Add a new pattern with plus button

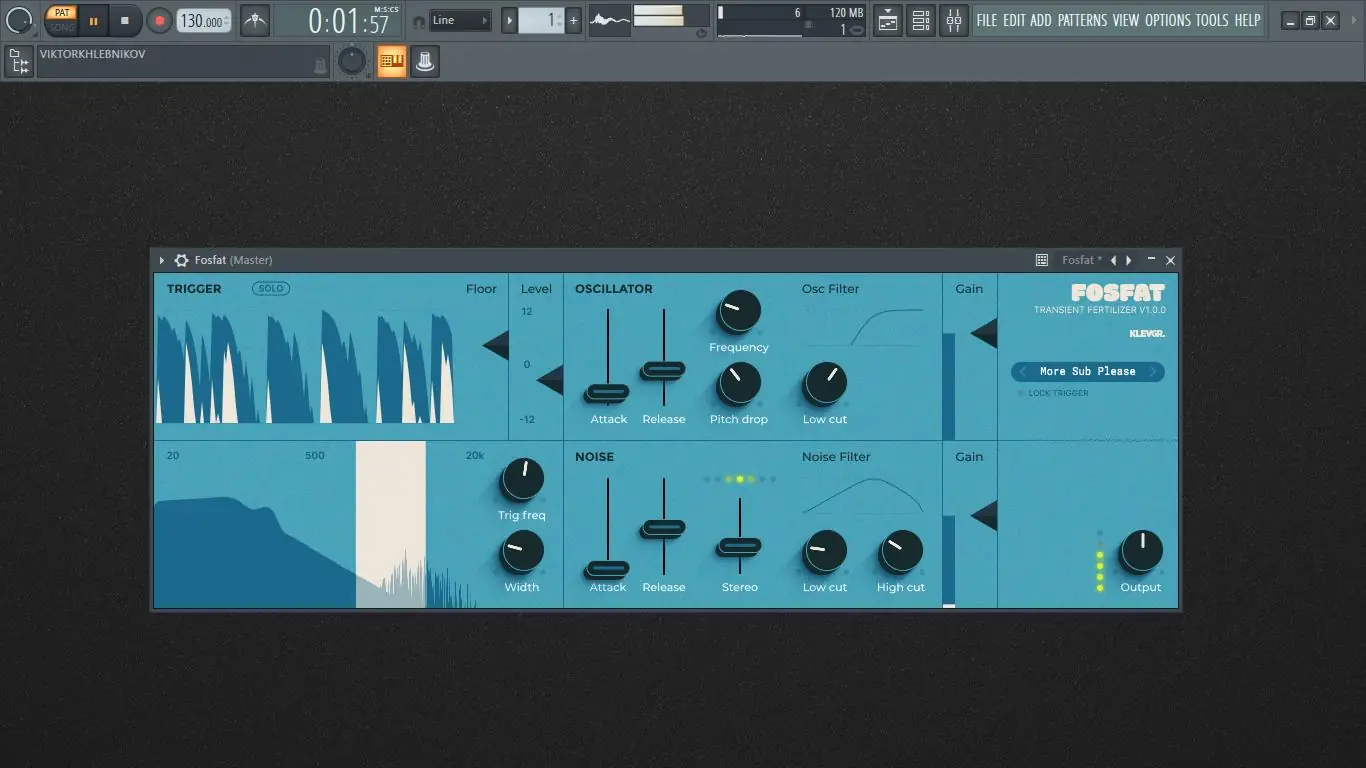point(573,20)
